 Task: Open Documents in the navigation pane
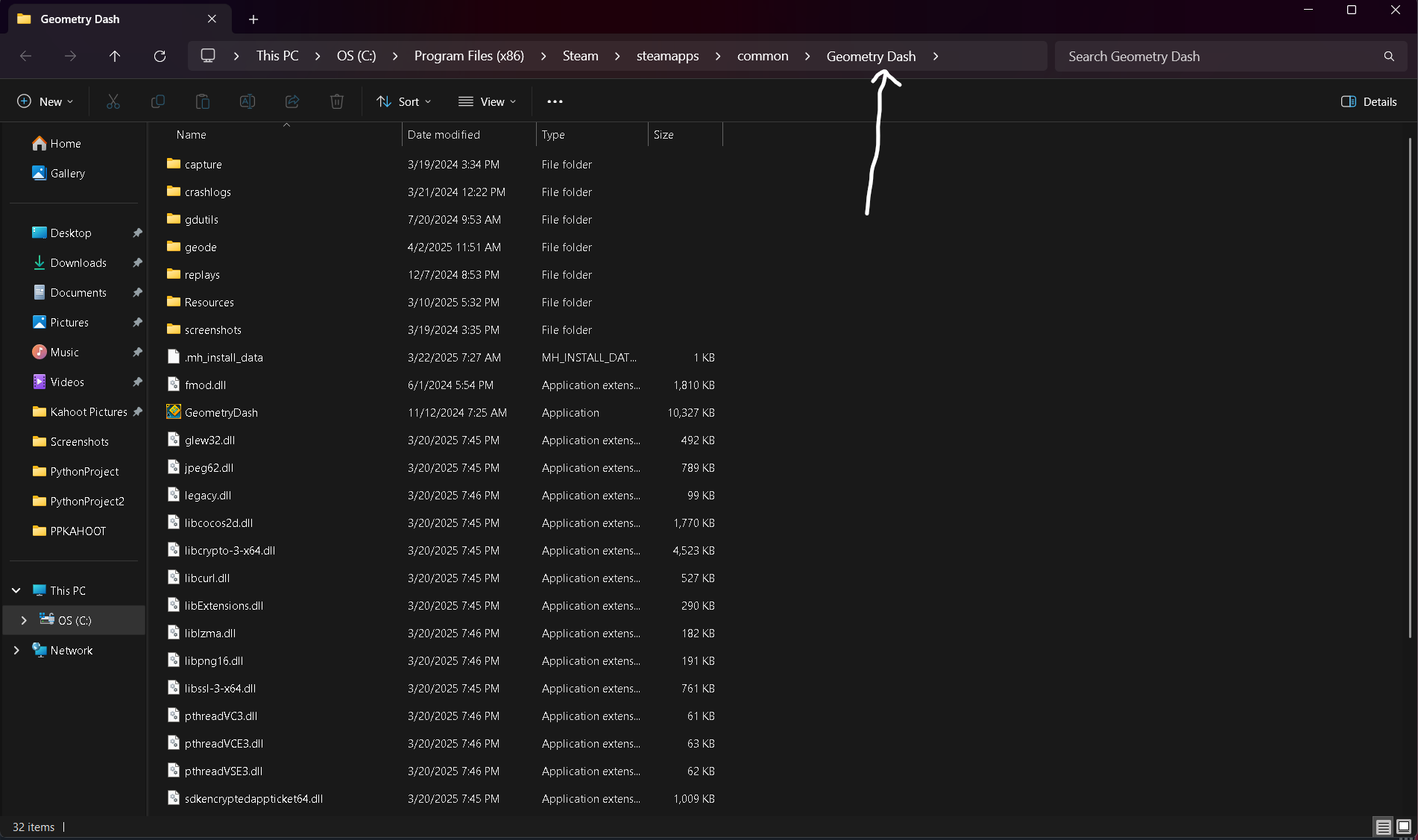(78, 293)
